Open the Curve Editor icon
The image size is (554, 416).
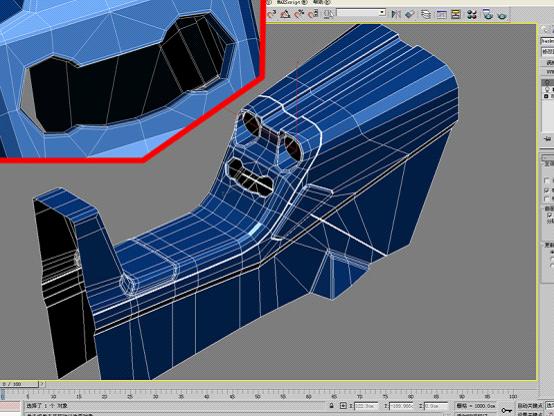click(x=441, y=14)
